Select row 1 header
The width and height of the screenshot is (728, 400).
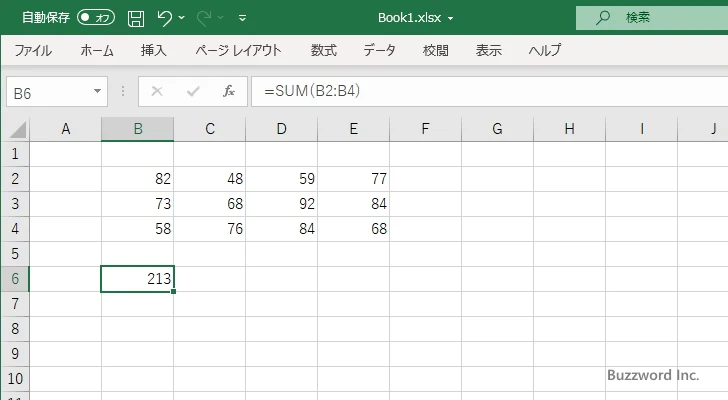pos(15,154)
